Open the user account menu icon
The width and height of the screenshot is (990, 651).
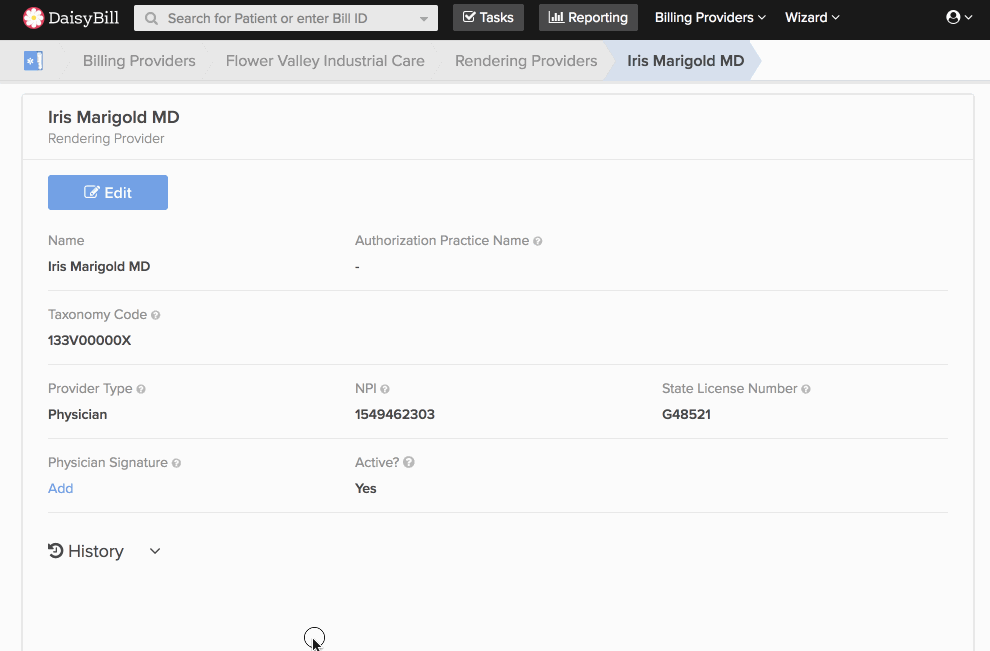click(x=953, y=16)
